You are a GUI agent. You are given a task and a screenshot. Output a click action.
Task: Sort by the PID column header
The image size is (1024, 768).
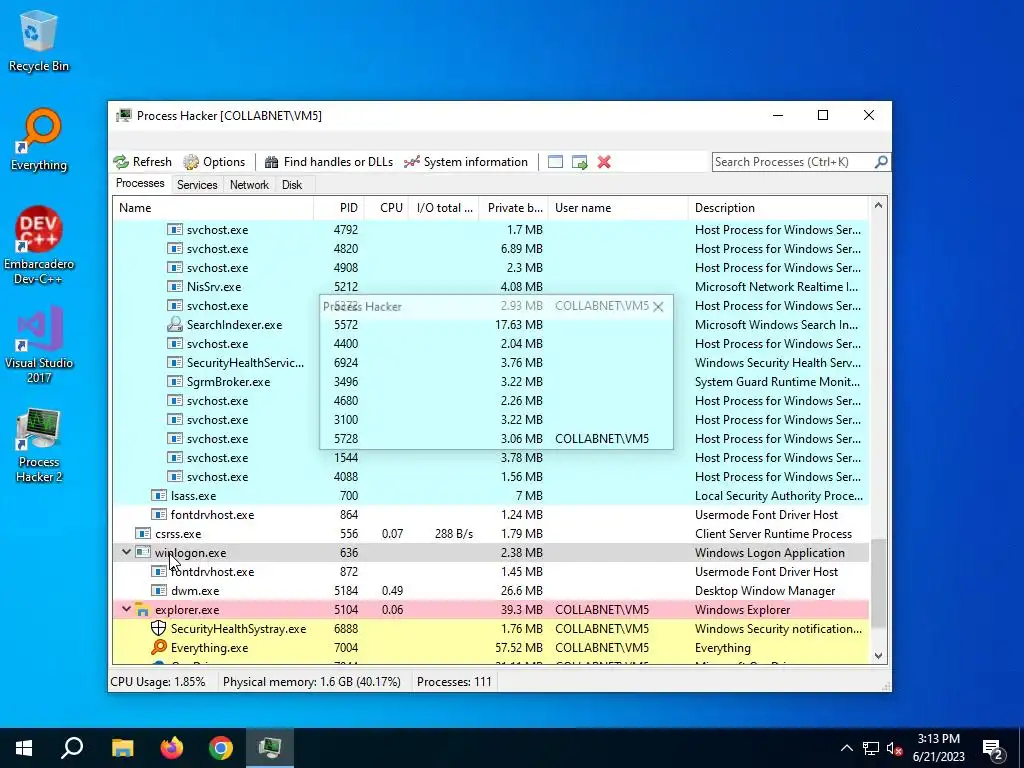coord(339,208)
